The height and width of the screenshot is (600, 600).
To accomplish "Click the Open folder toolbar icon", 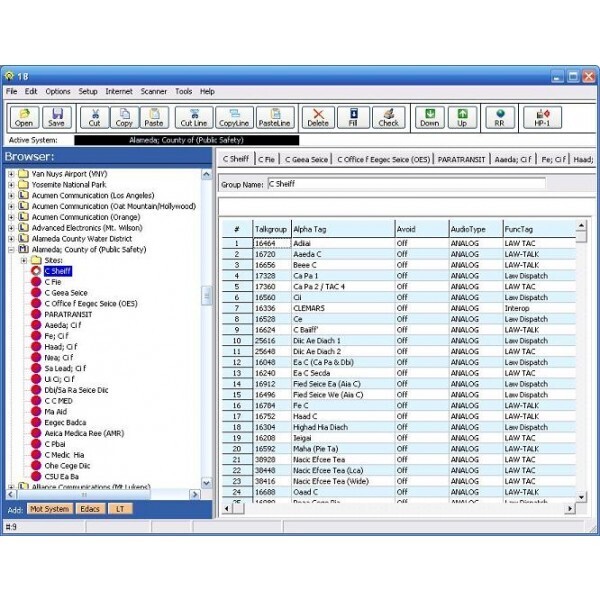I will 24,116.
